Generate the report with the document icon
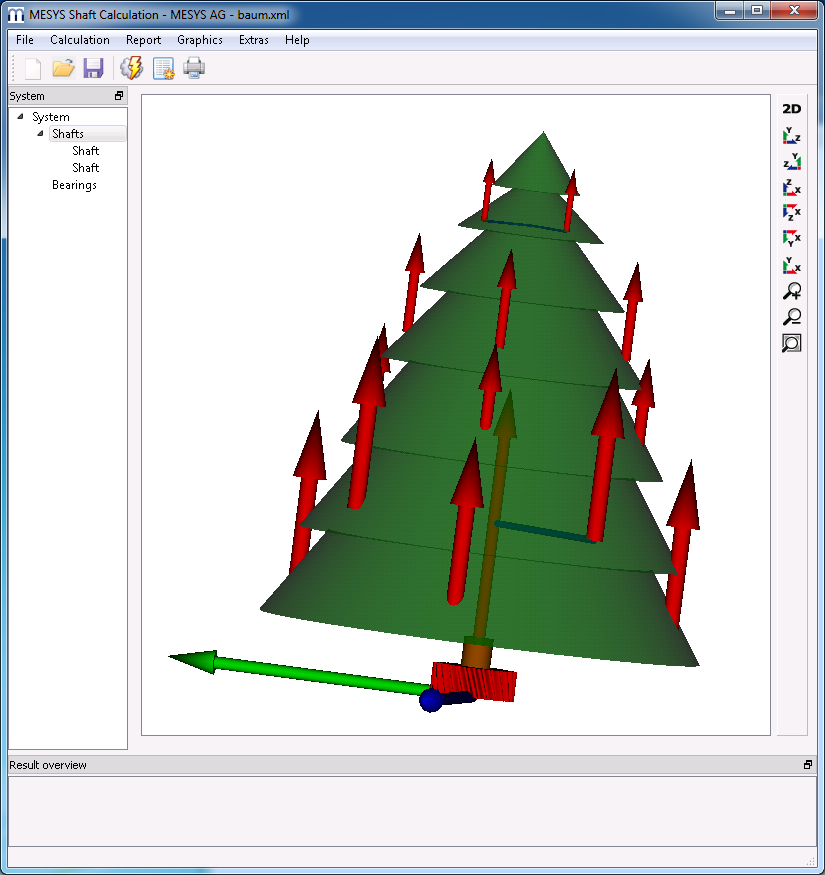The height and width of the screenshot is (875, 825). point(164,68)
